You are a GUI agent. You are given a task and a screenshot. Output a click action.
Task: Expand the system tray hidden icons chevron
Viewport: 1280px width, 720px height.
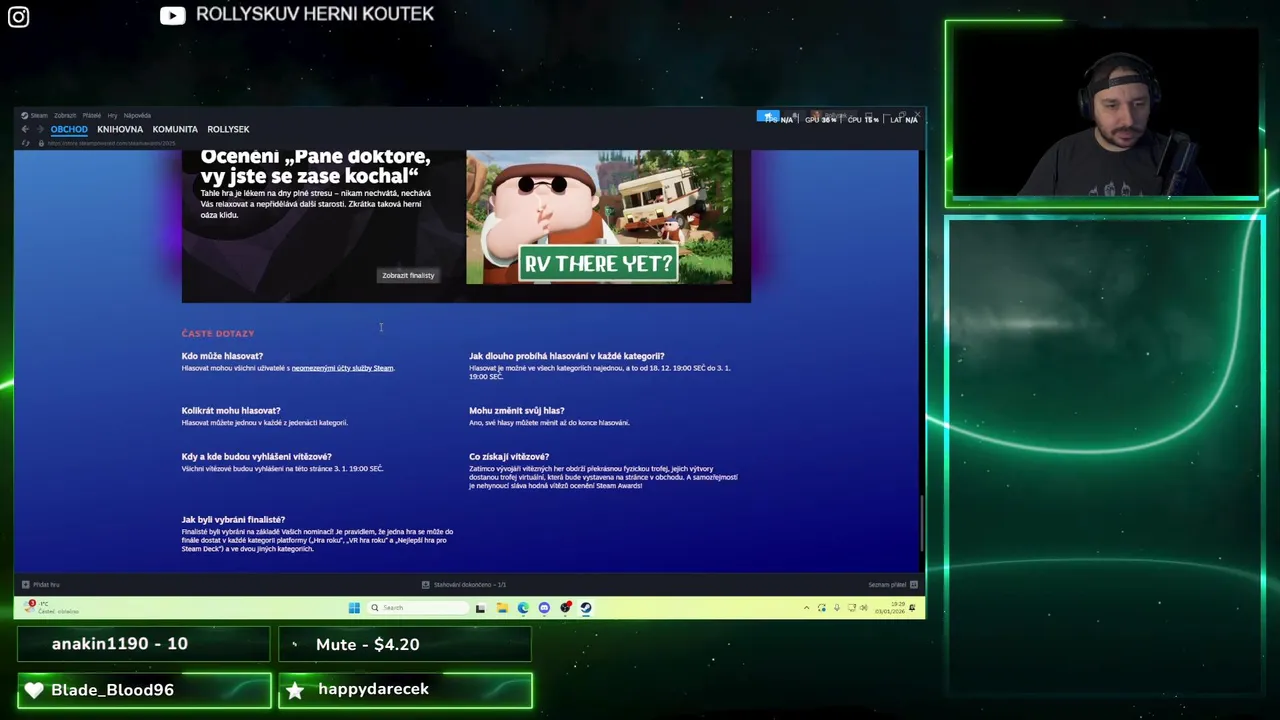click(806, 608)
